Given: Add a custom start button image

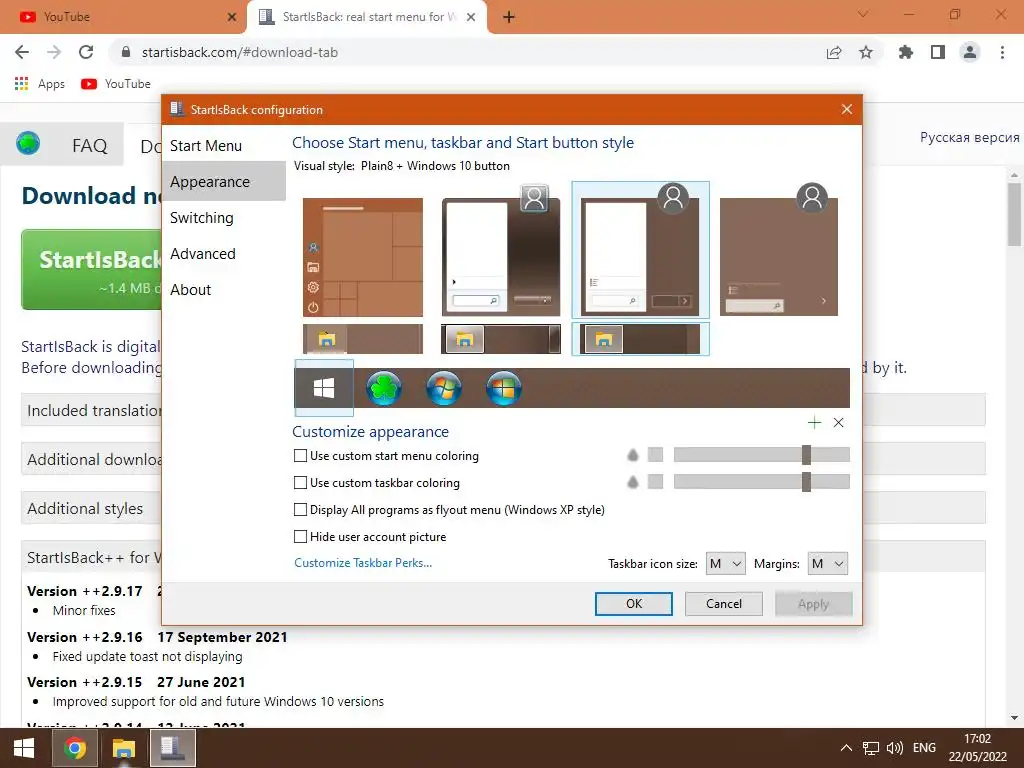Looking at the screenshot, I should pos(814,423).
